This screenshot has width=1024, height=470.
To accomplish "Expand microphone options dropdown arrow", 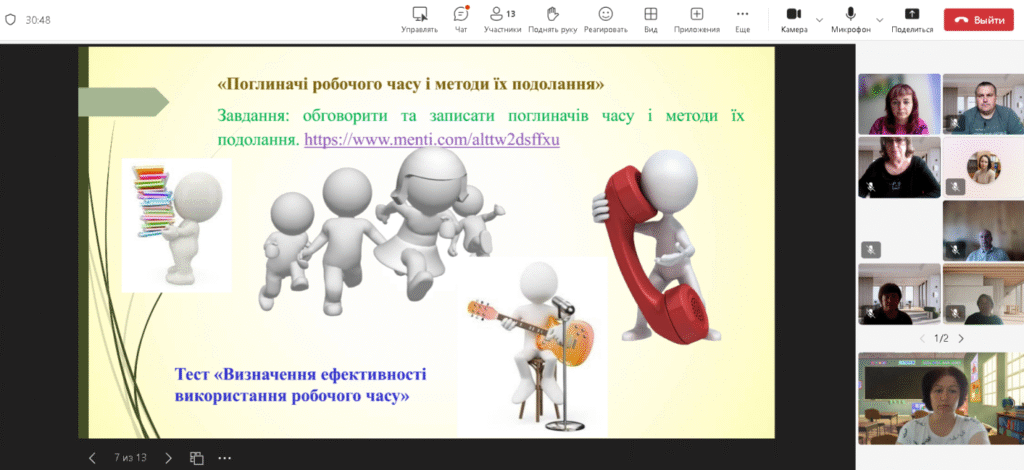I will tap(880, 20).
